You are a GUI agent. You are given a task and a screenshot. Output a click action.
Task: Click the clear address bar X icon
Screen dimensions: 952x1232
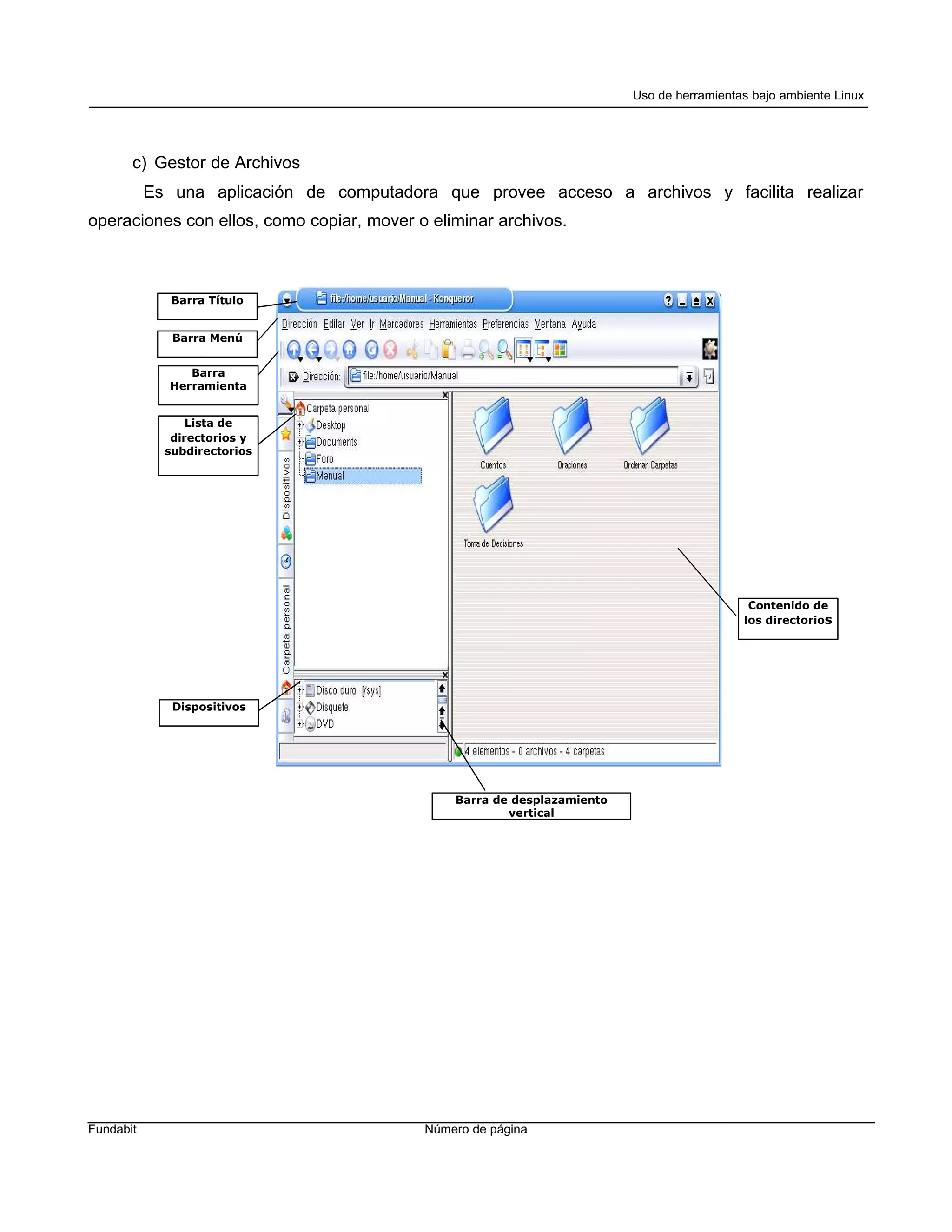[293, 377]
